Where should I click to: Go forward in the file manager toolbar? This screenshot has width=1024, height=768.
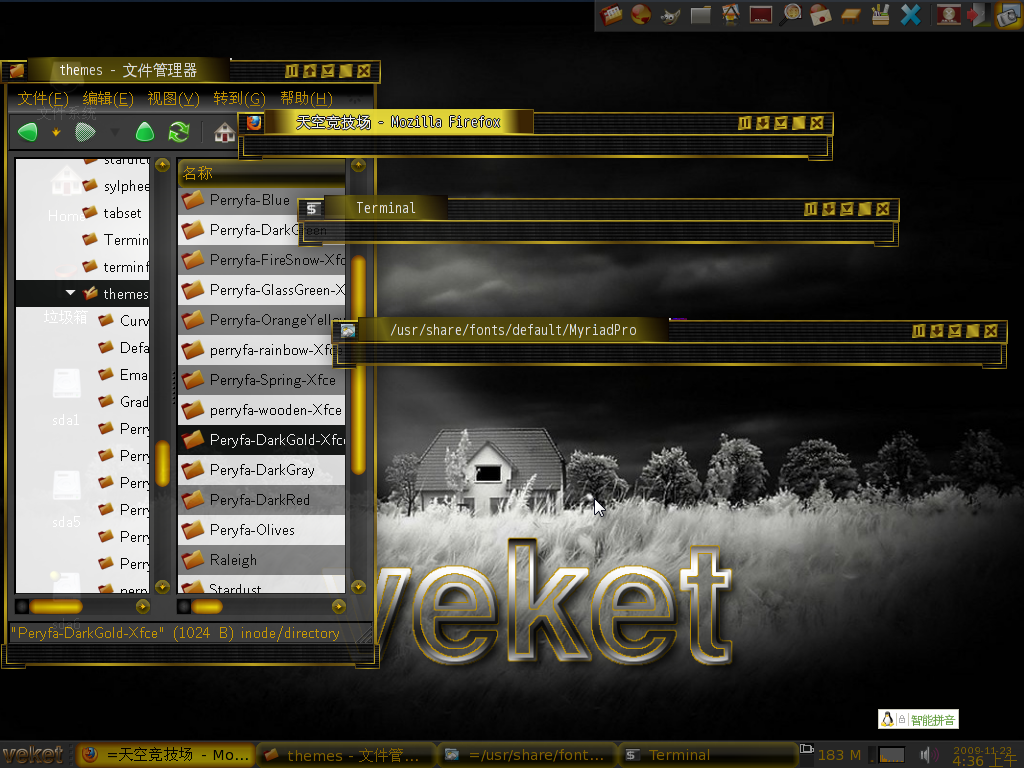[x=86, y=133]
